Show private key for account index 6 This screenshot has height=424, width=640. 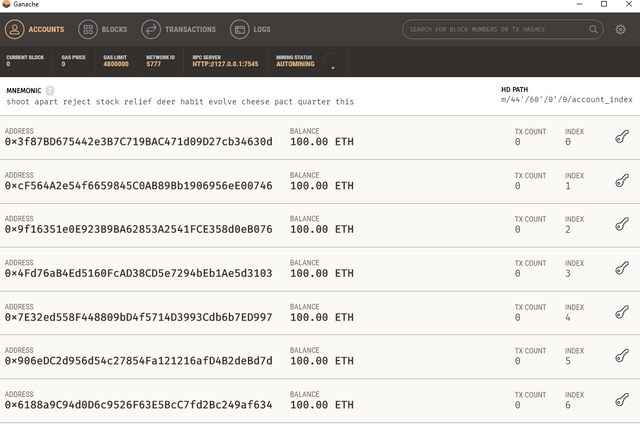(x=622, y=400)
